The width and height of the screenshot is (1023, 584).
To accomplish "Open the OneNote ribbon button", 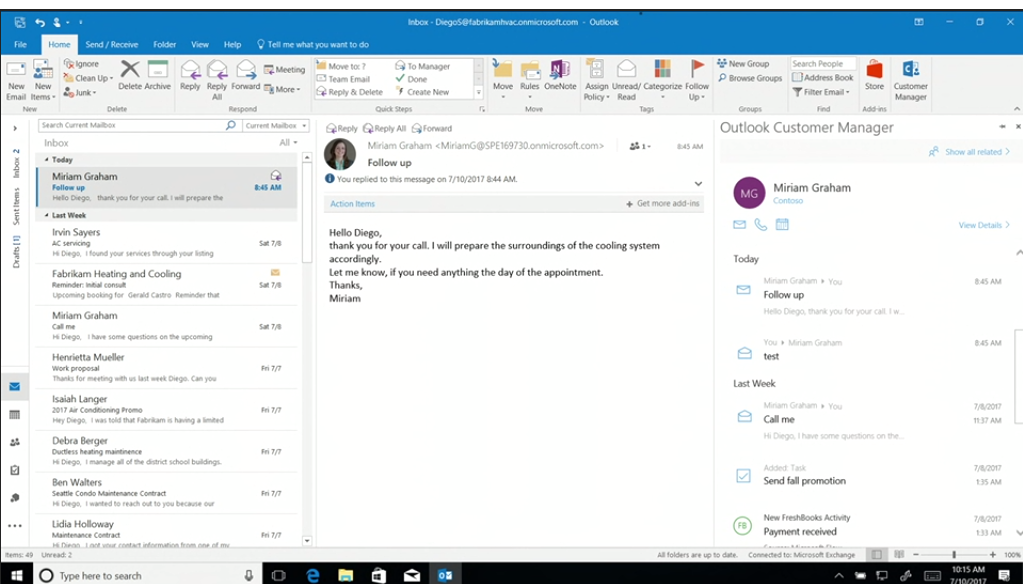I will tap(560, 76).
